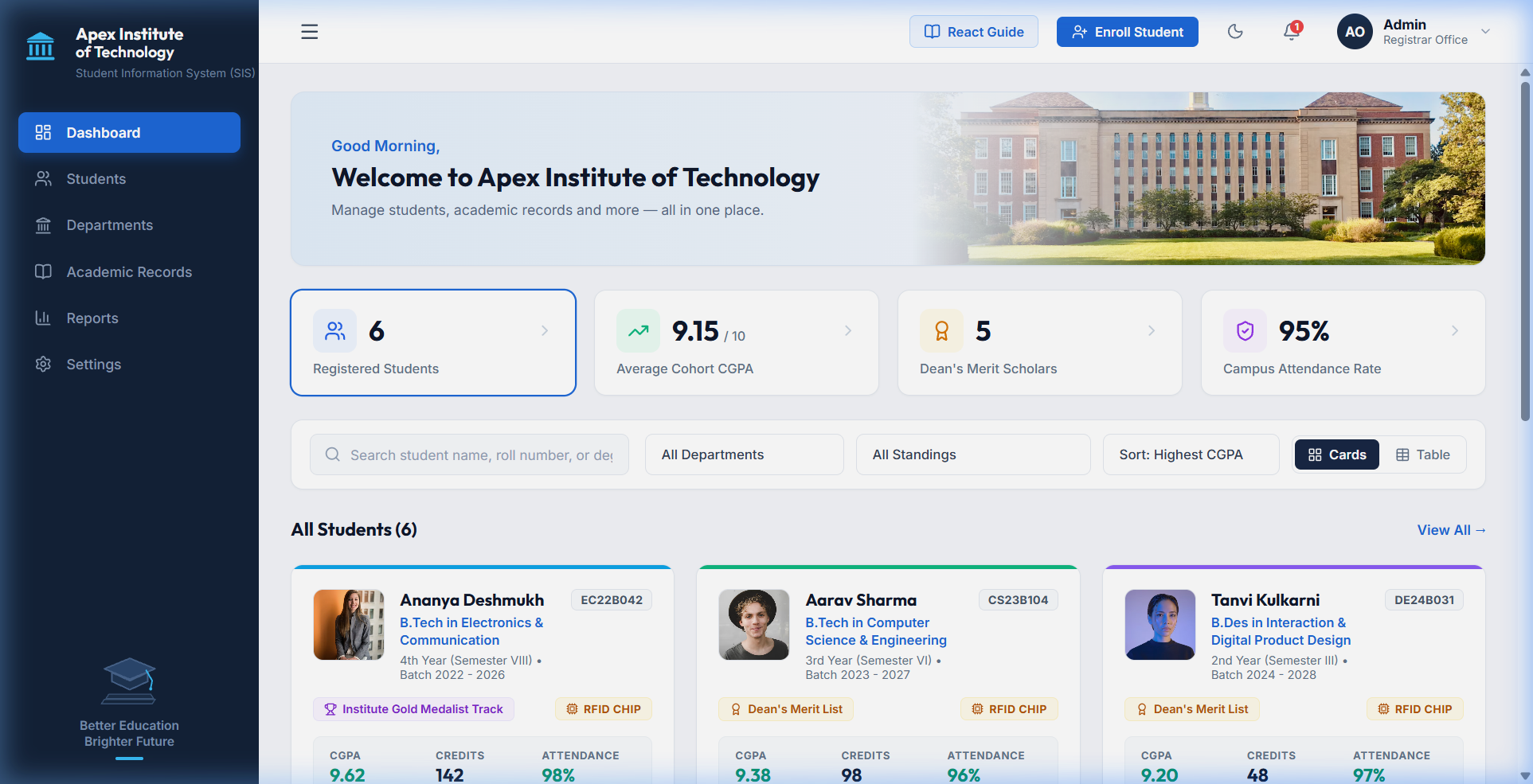Click roll number EC22B042 tag
The image size is (1533, 784).
click(612, 600)
